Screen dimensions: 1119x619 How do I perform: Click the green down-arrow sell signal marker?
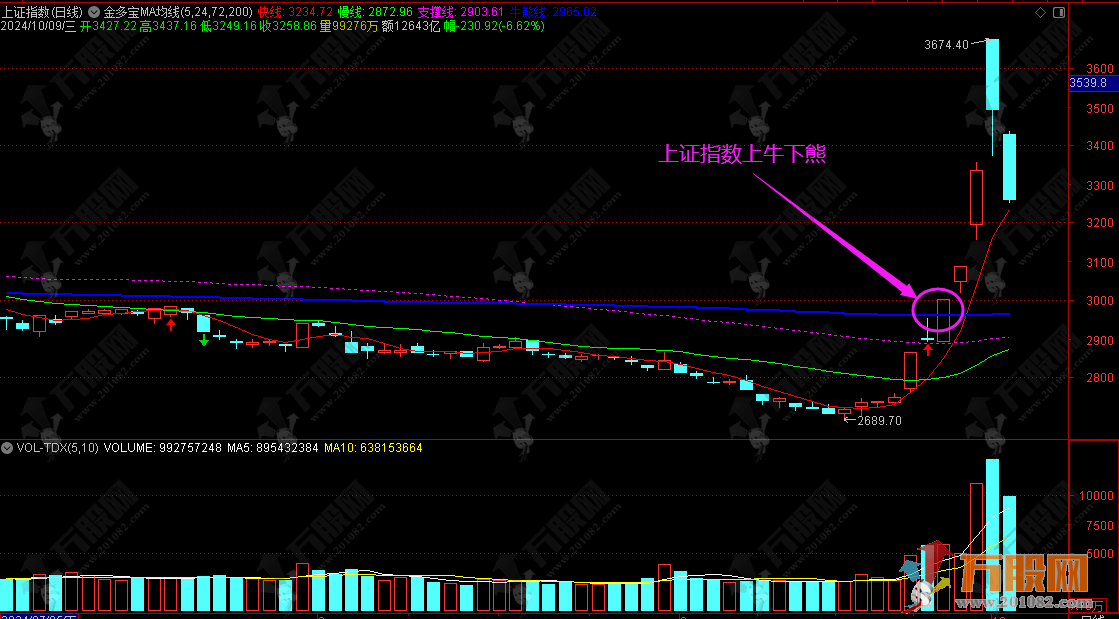pos(203,341)
